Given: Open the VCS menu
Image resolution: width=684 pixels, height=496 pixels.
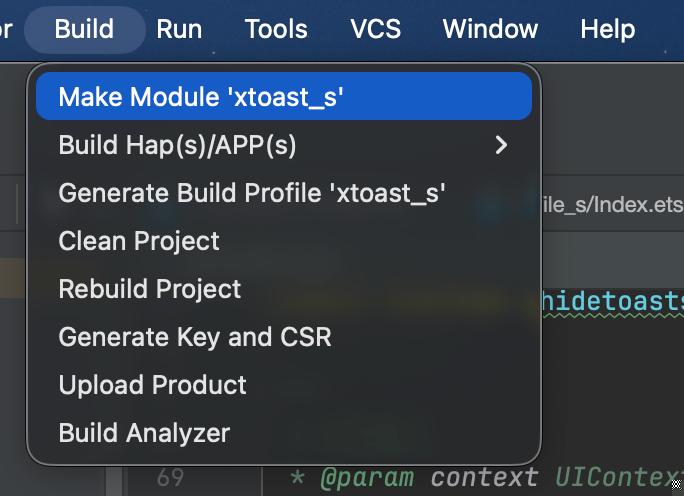Looking at the screenshot, I should point(375,29).
